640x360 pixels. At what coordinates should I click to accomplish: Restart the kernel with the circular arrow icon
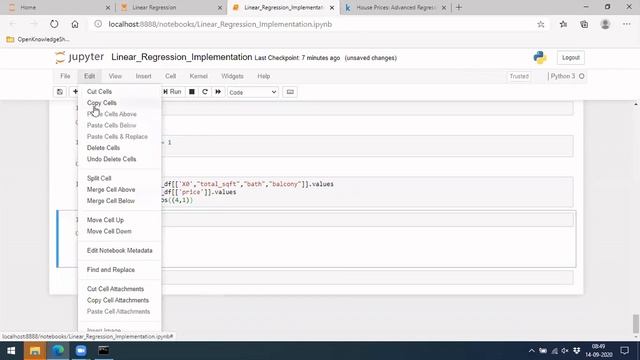click(205, 92)
